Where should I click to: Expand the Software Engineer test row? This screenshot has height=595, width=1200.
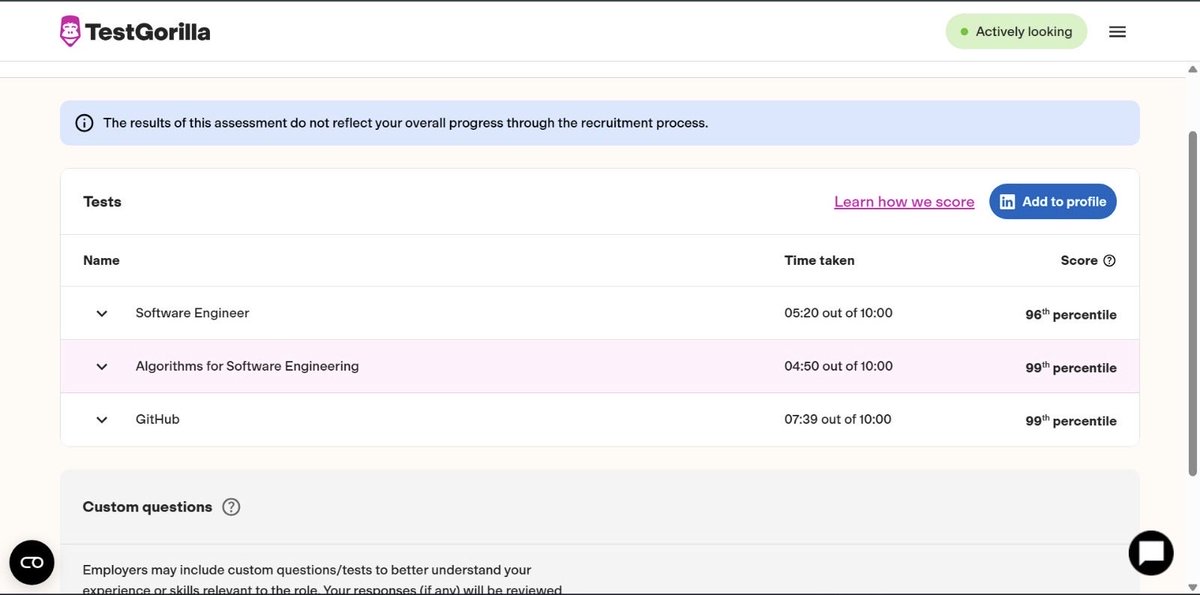[102, 314]
